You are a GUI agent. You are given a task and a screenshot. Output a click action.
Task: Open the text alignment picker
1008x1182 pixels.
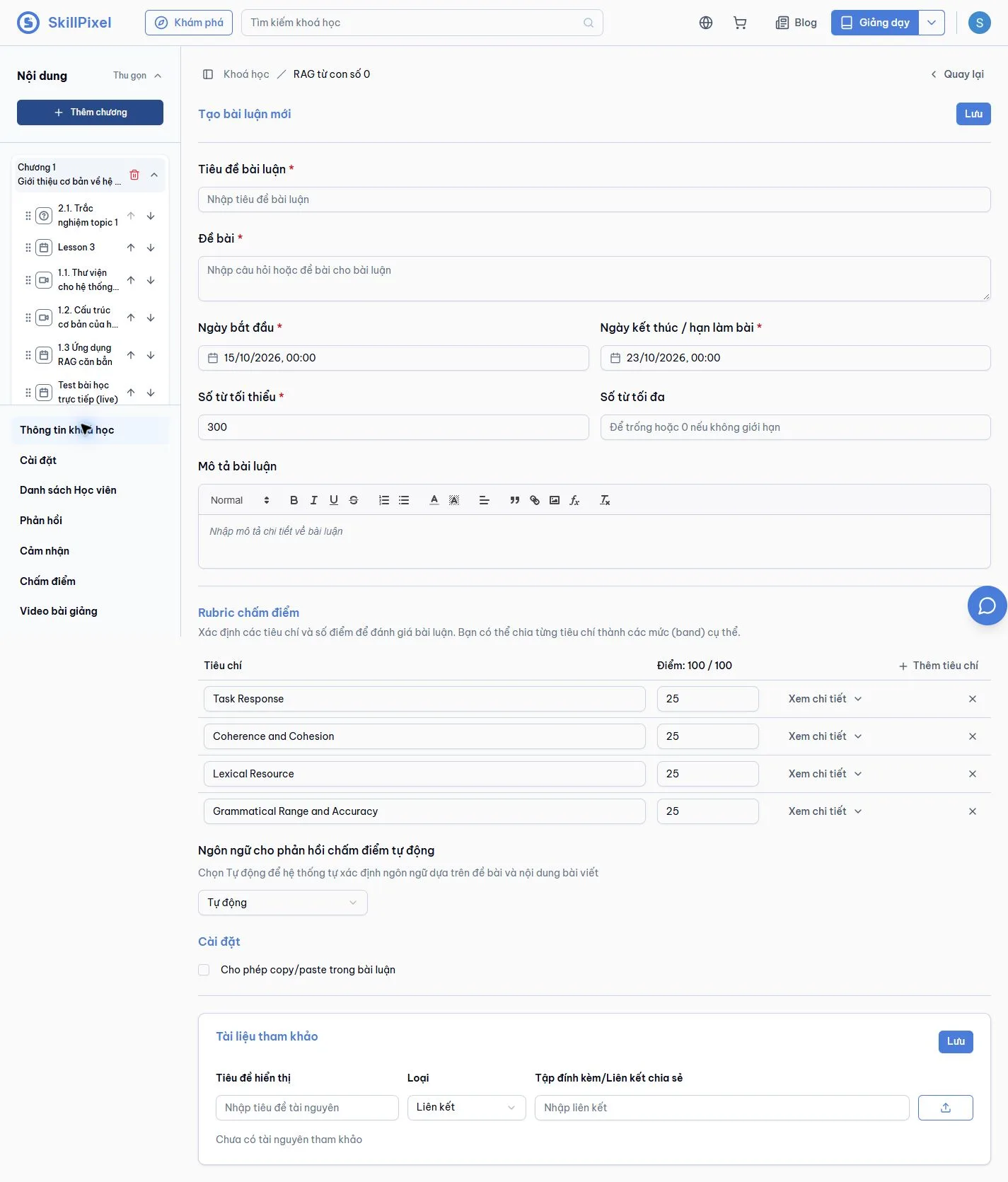click(x=484, y=500)
